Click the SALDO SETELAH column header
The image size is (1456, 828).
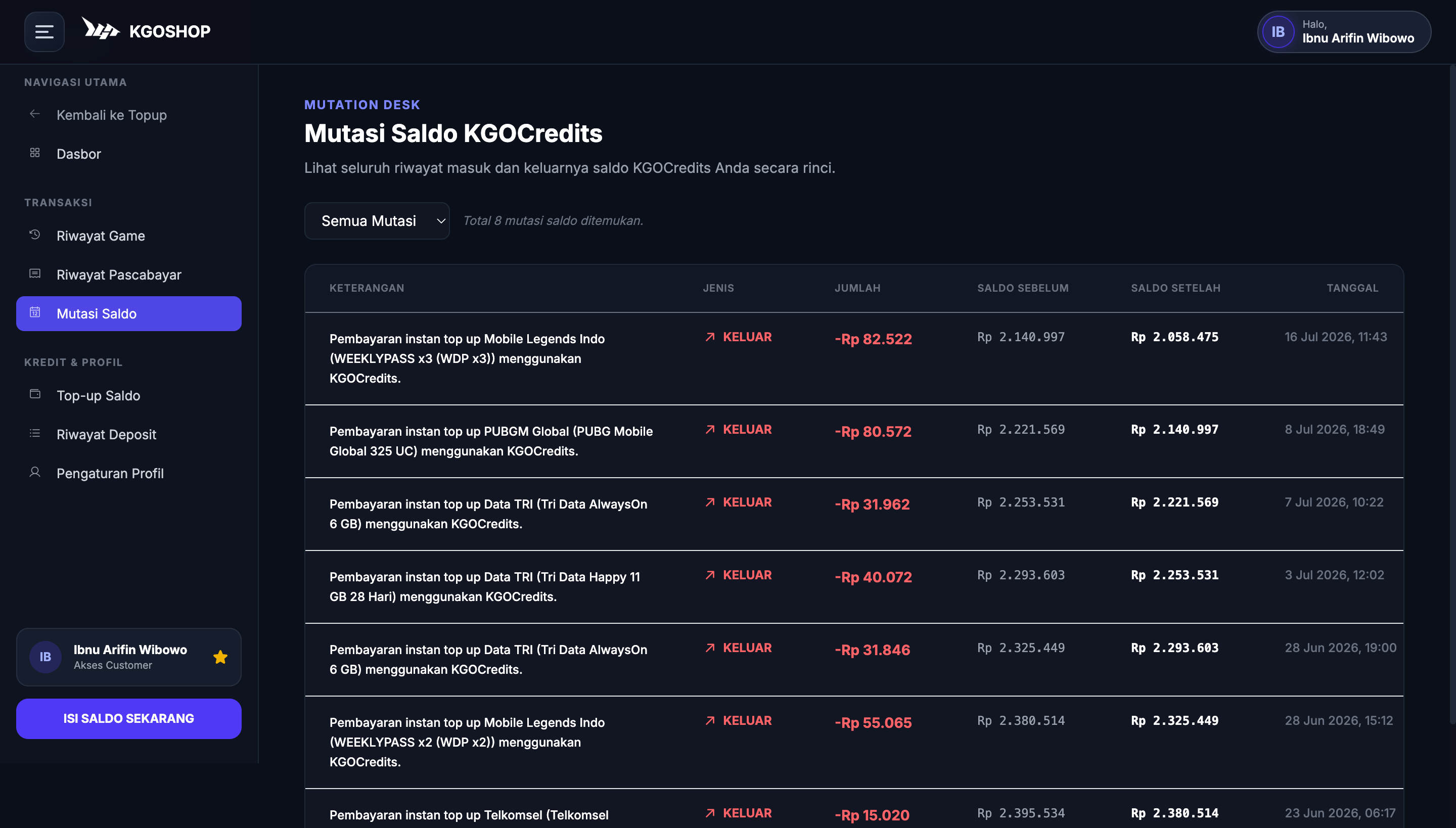pos(1175,288)
